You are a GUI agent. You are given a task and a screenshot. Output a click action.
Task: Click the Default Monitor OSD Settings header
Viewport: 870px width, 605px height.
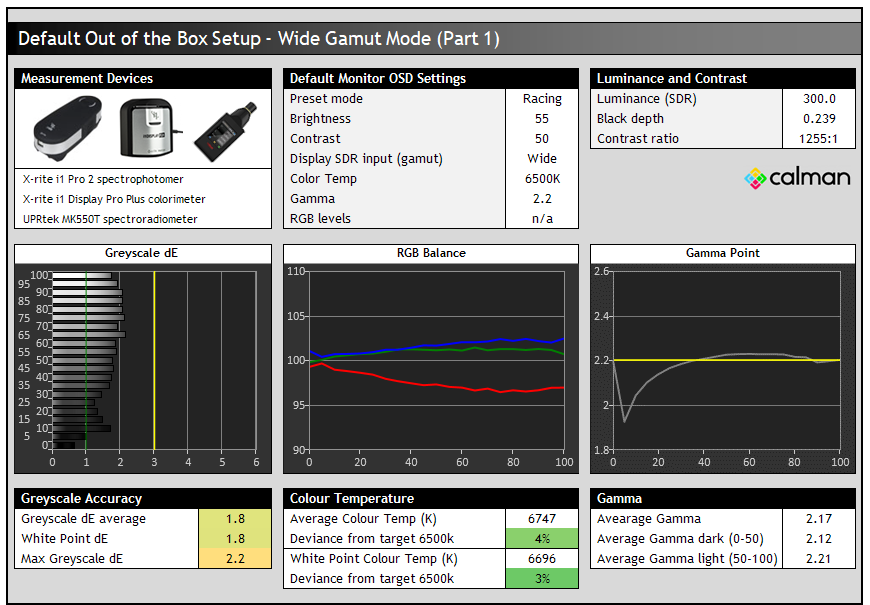pyautogui.click(x=431, y=78)
